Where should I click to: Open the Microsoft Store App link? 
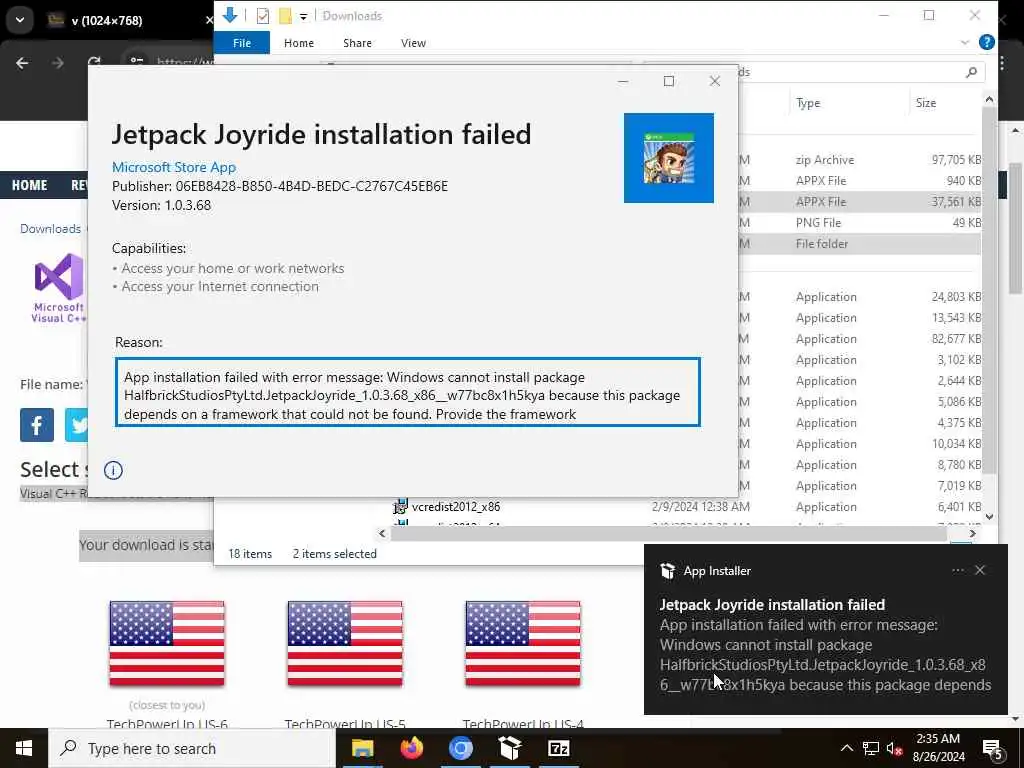coord(174,167)
